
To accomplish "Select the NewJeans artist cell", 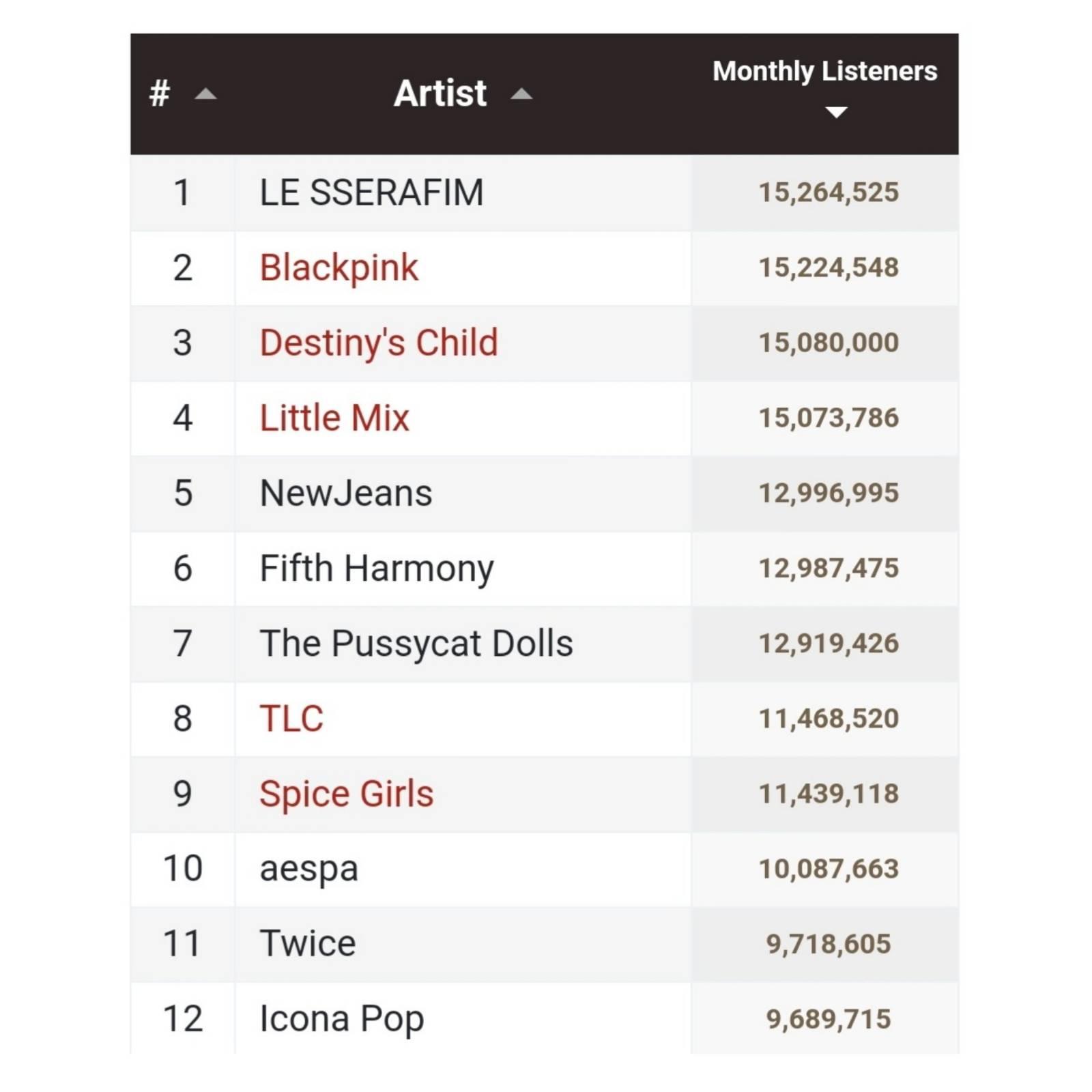I will point(463,493).
